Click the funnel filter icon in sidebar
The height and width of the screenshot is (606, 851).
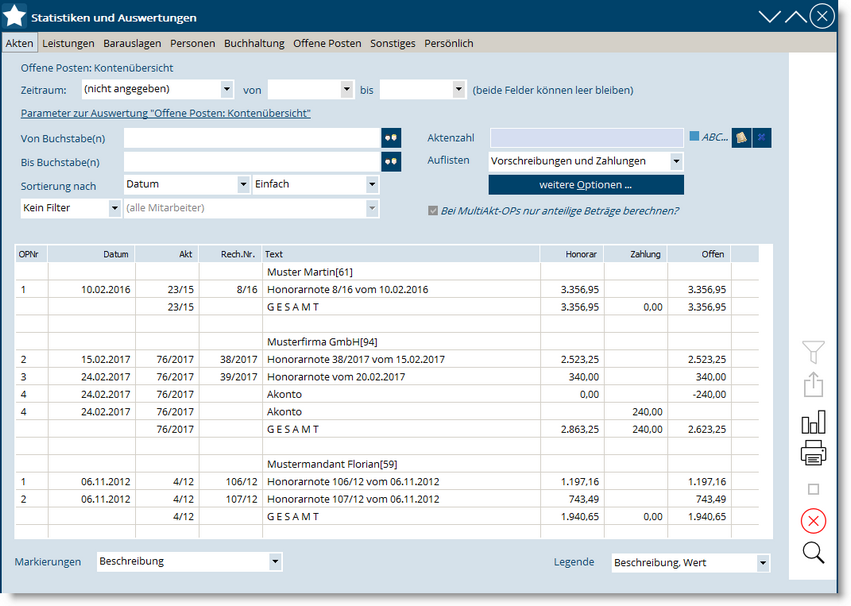tap(813, 352)
